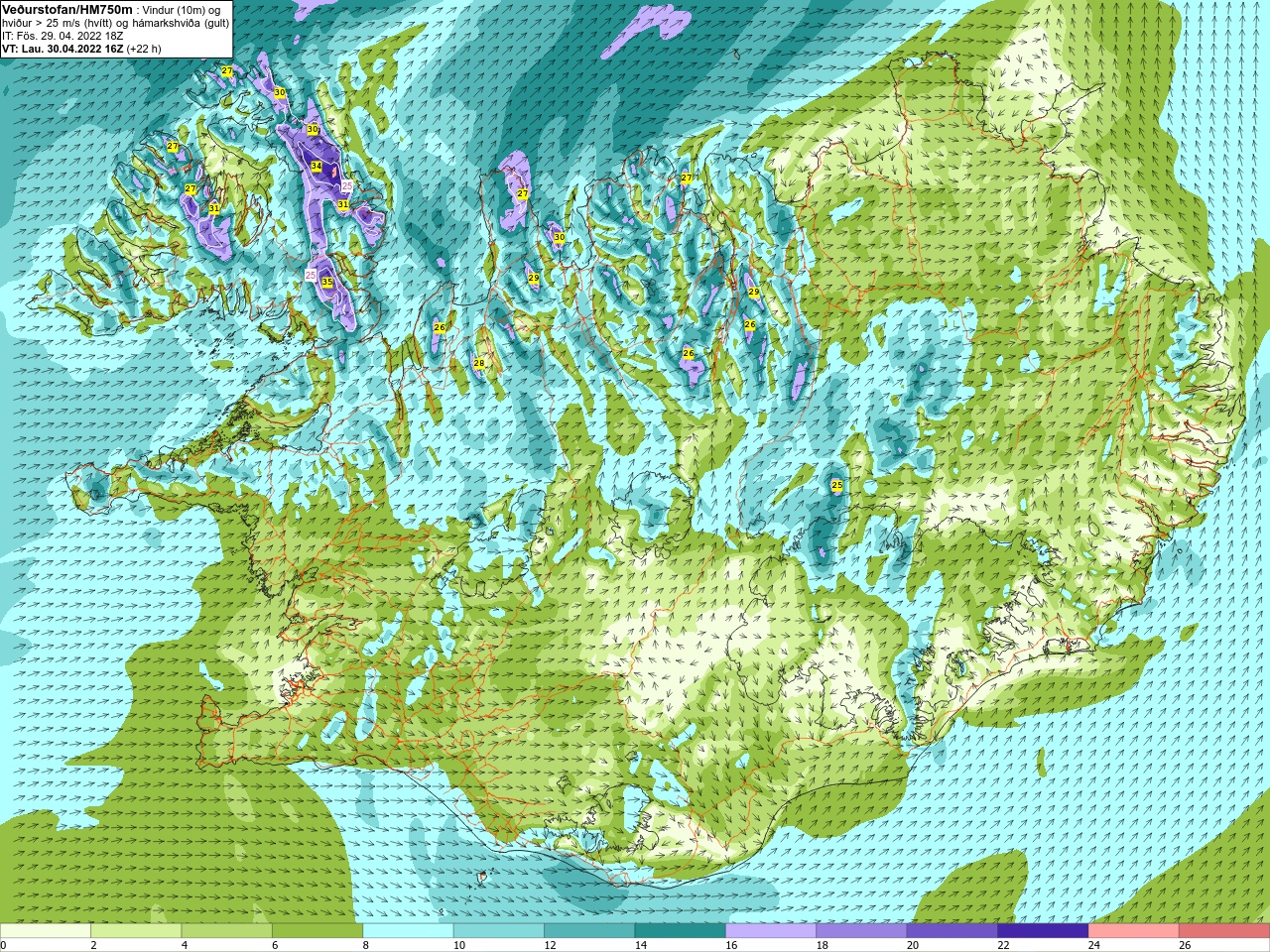Click the legend scale label 24
1270x952 pixels.
point(1094,945)
